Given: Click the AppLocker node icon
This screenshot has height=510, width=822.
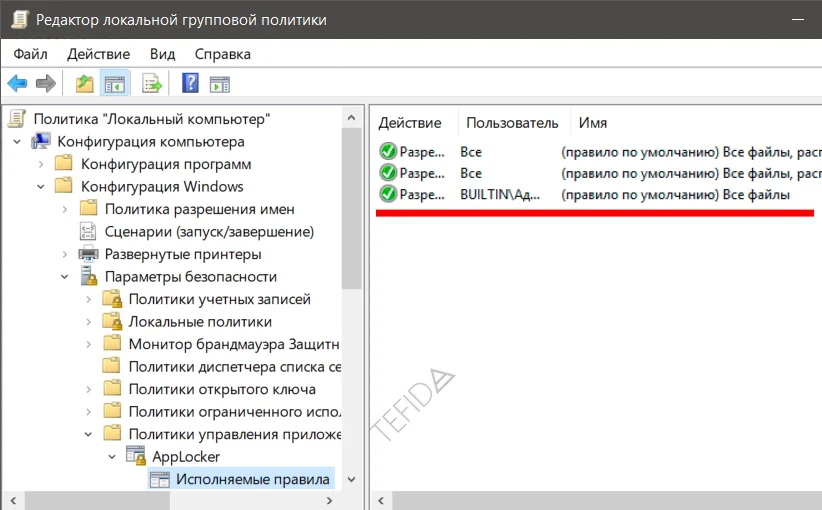Looking at the screenshot, I should point(136,457).
